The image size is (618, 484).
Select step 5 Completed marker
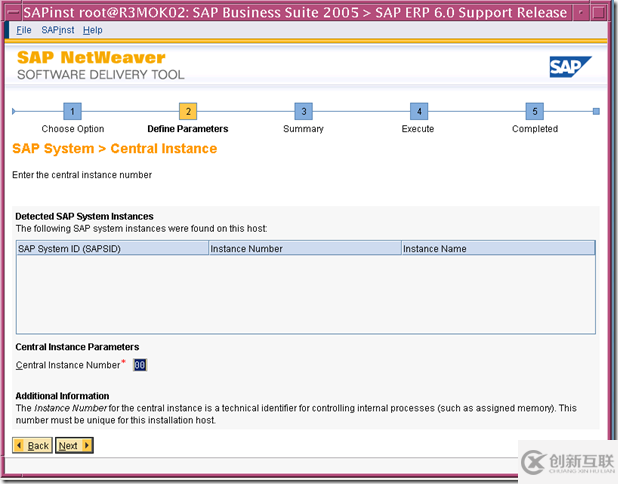534,112
